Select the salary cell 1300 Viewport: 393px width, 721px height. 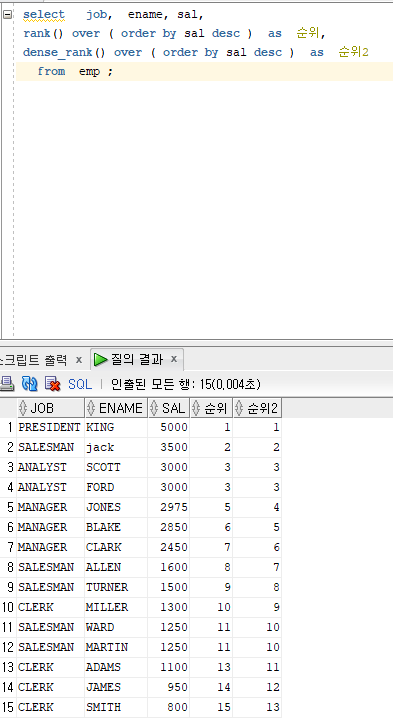(169, 607)
